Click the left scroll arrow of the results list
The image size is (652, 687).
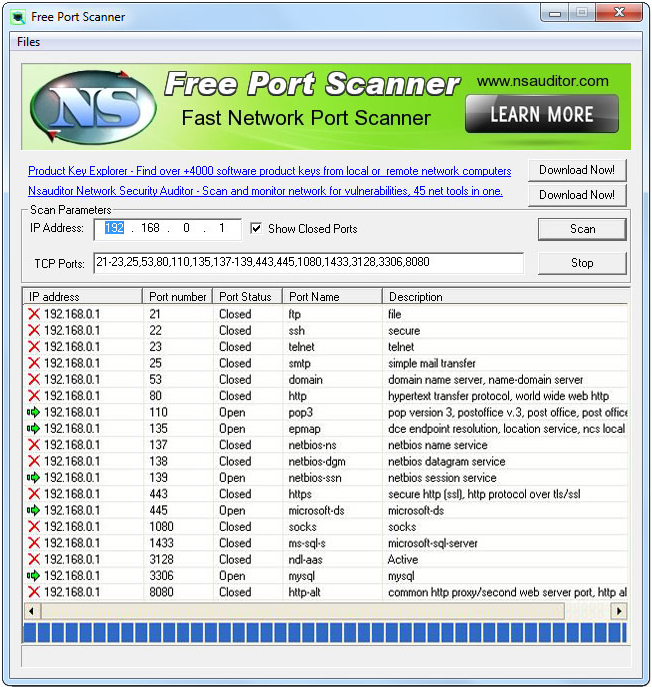coord(32,611)
